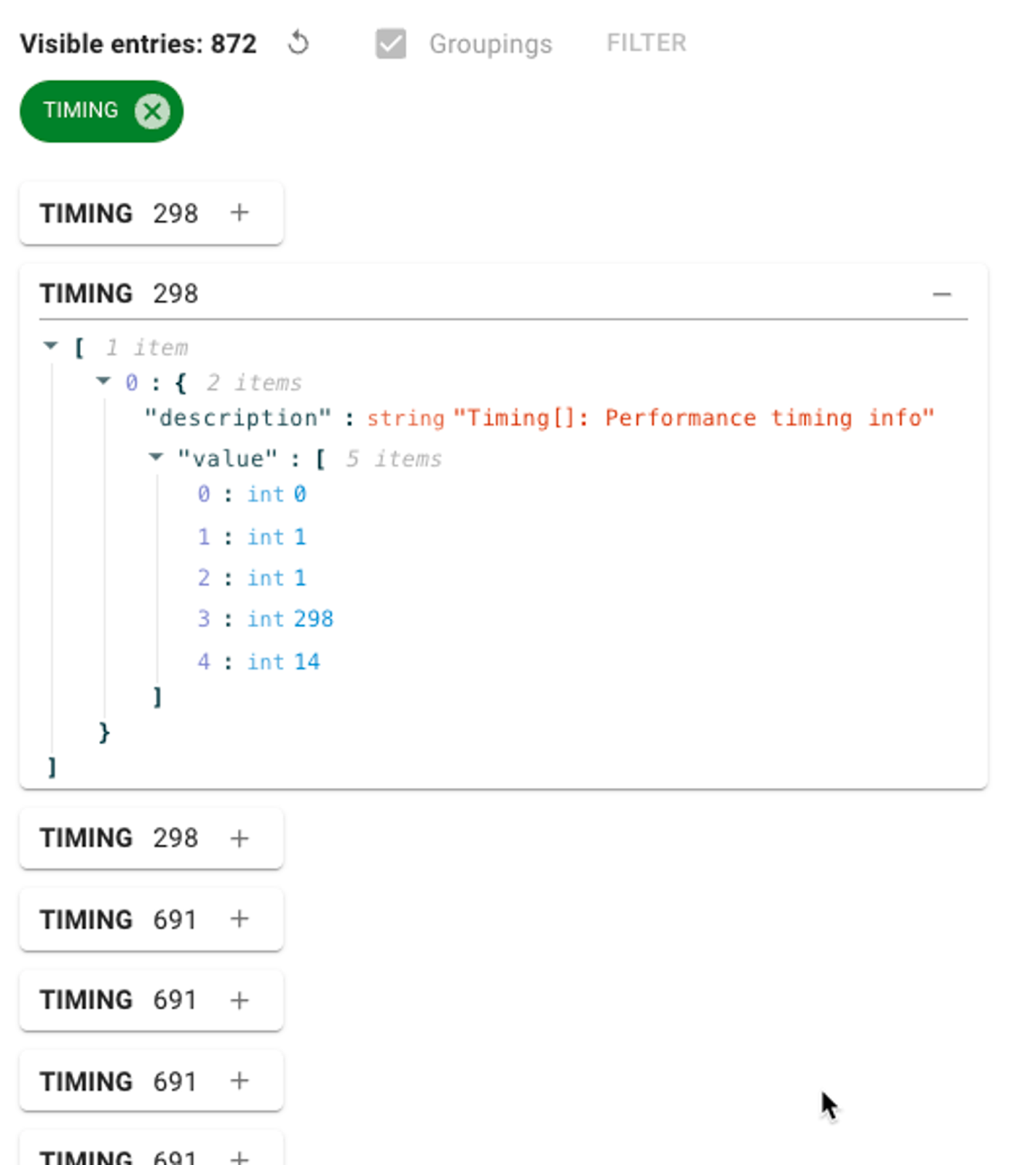Collapse the root array triangle

(x=50, y=346)
